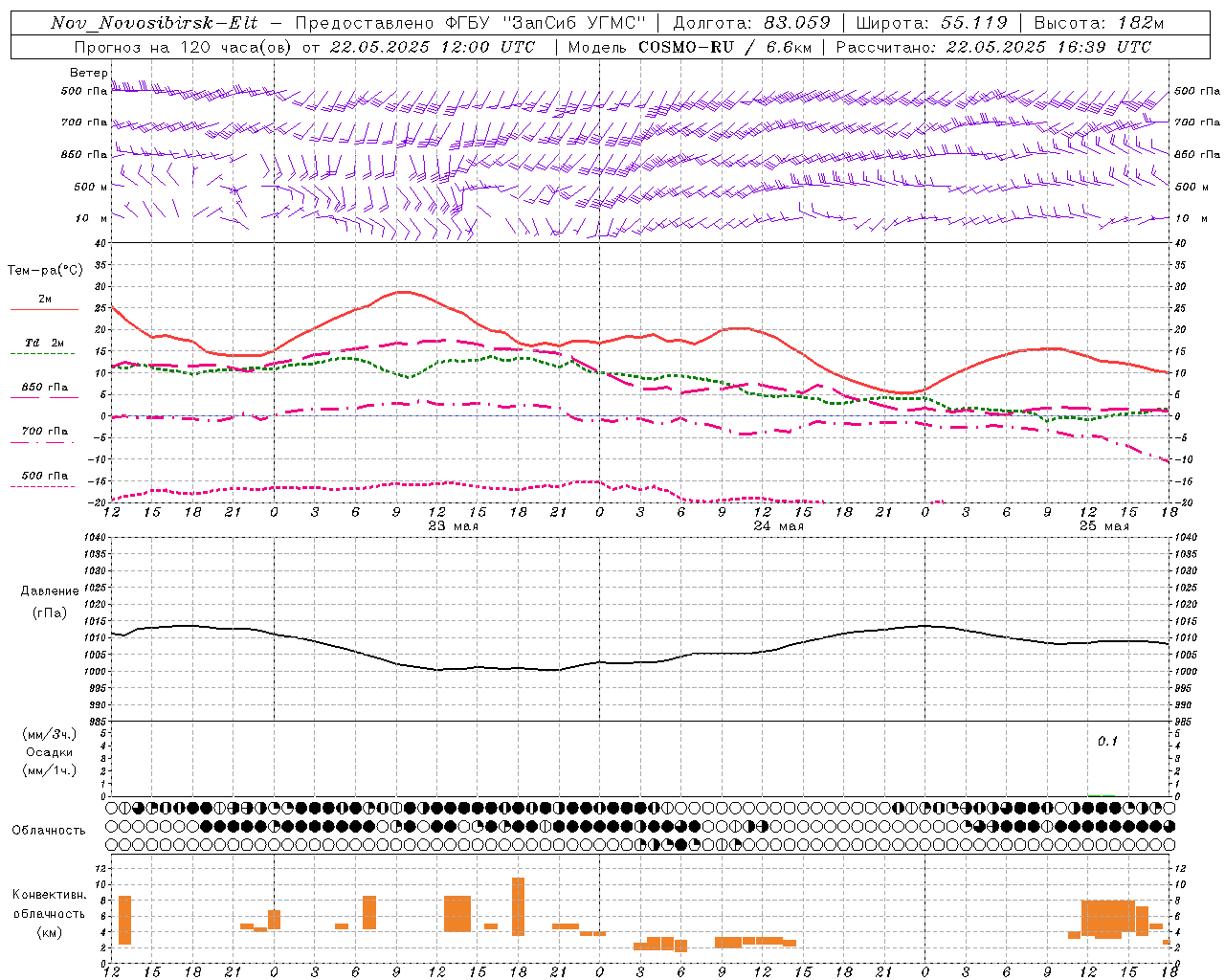Viewport: 1225px width, 980px height.
Task: Click the 'Широта: 55.119' latitude value
Action: [x=932, y=23]
